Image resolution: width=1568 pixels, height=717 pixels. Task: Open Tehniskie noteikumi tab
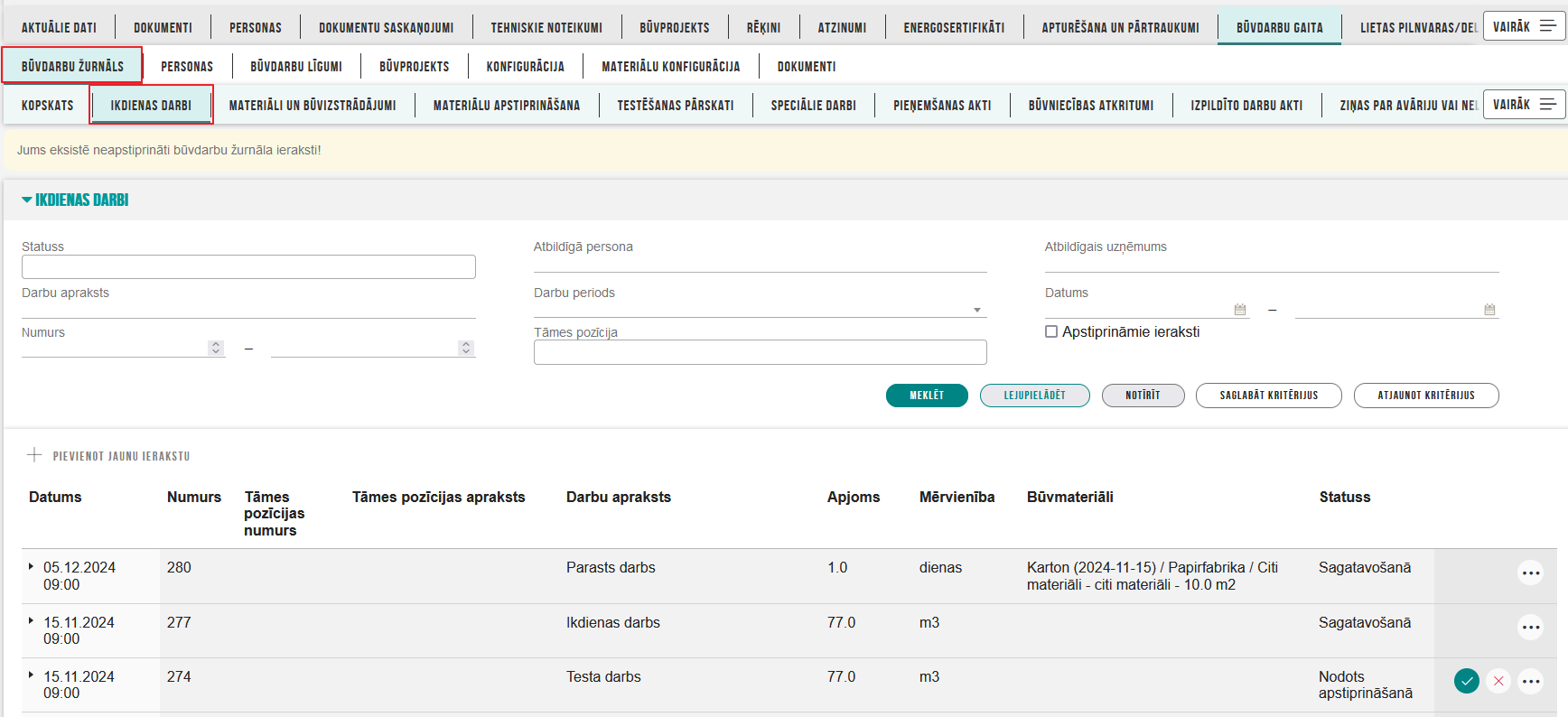pos(546,28)
